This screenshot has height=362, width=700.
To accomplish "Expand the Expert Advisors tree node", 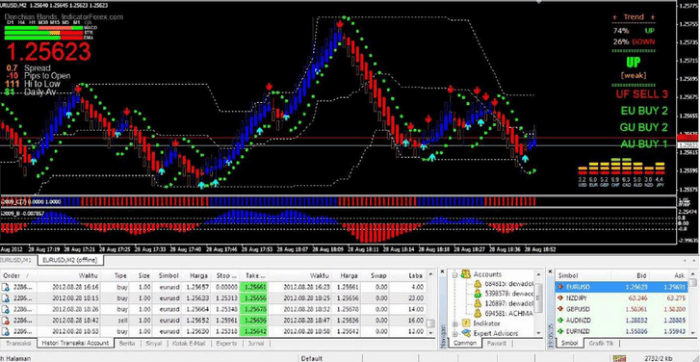I will 455,333.
